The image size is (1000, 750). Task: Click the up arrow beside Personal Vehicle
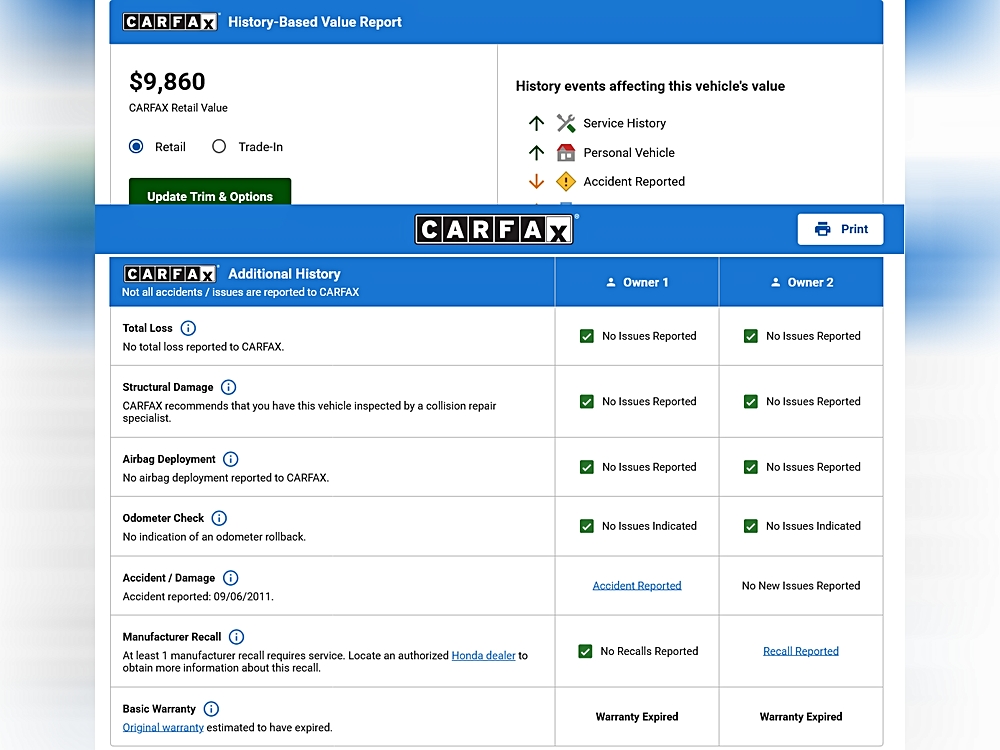point(536,152)
